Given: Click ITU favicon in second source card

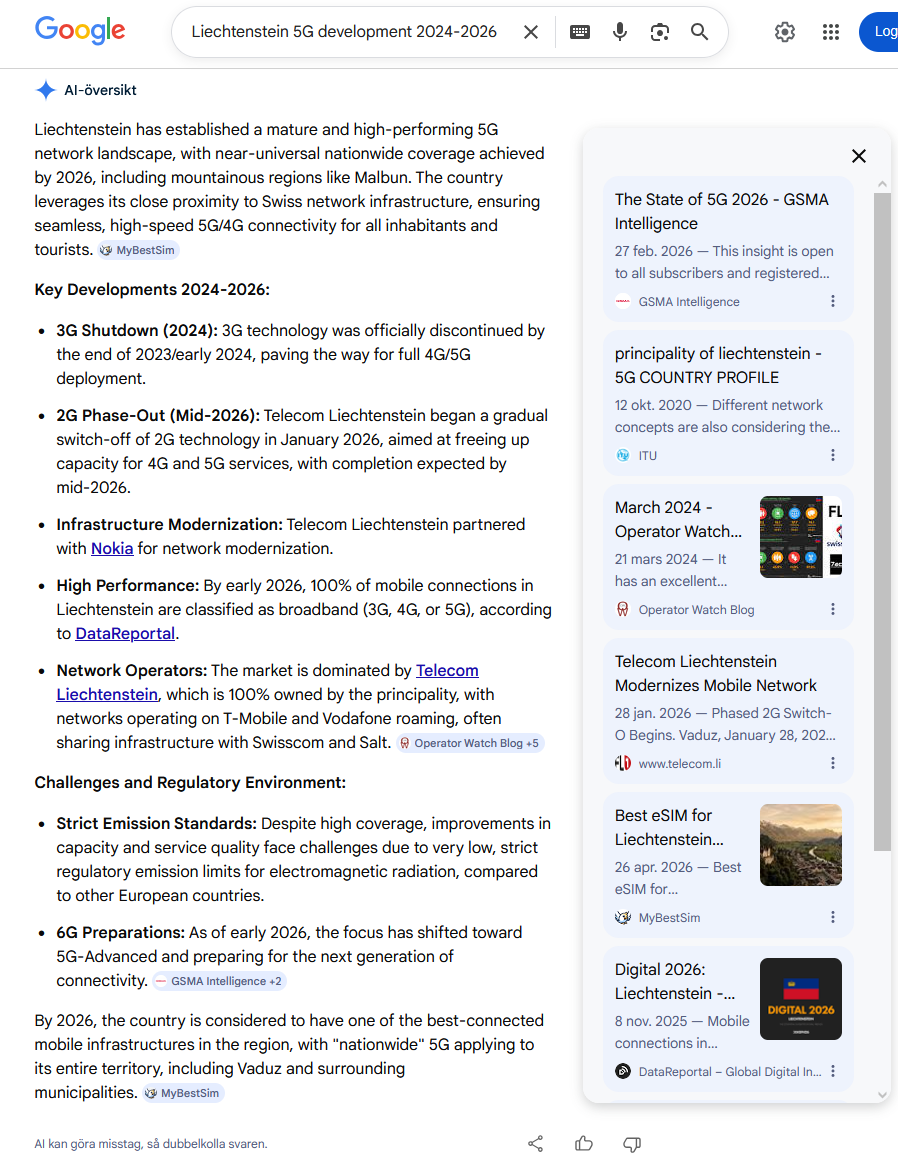Looking at the screenshot, I should point(623,455).
